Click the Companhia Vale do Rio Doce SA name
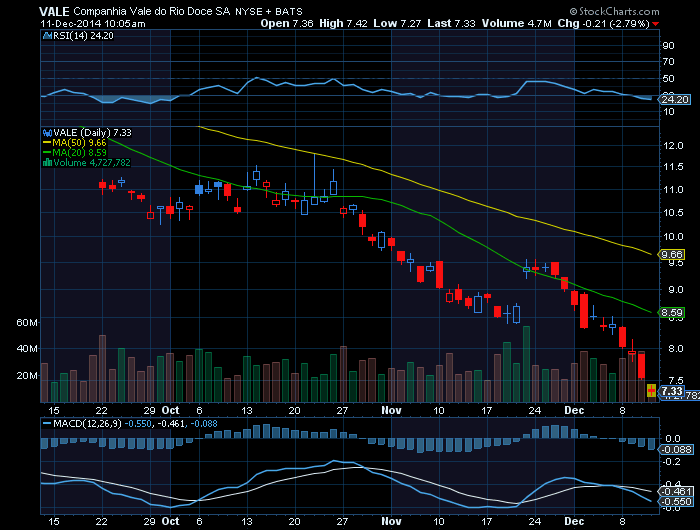Viewport: 700px width, 530px height. (151, 12)
